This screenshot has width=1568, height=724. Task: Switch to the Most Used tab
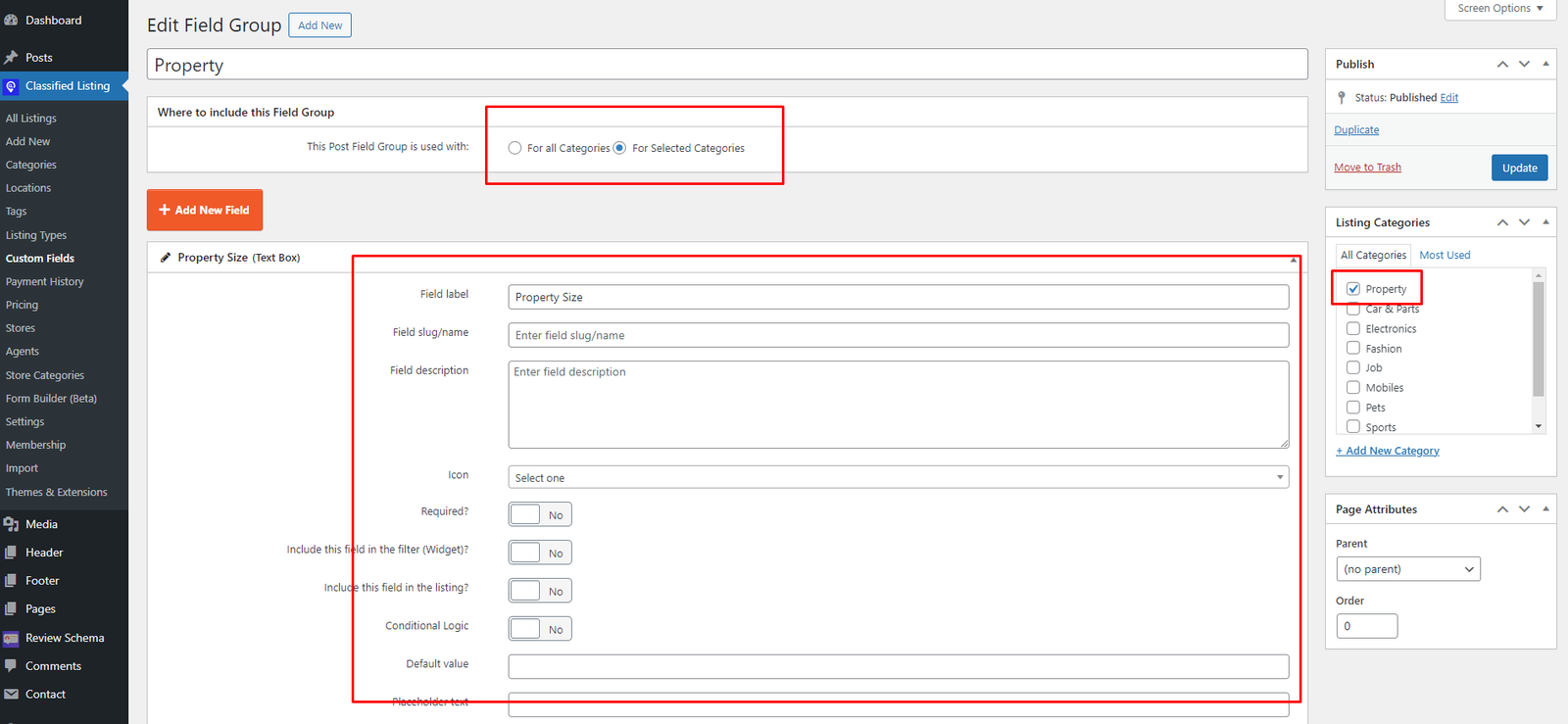tap(1445, 255)
